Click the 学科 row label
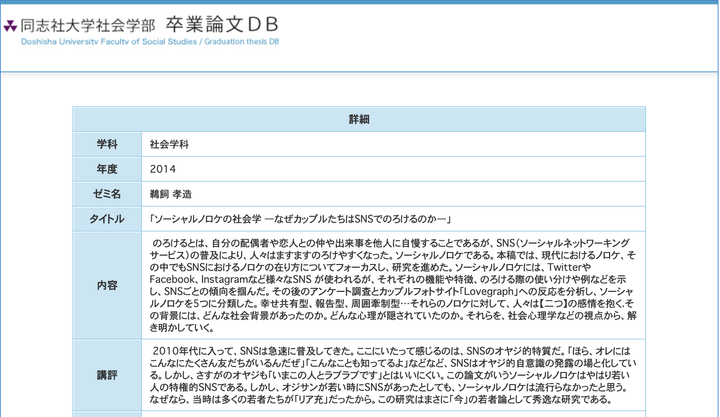This screenshot has height=417, width=720. [x=107, y=144]
